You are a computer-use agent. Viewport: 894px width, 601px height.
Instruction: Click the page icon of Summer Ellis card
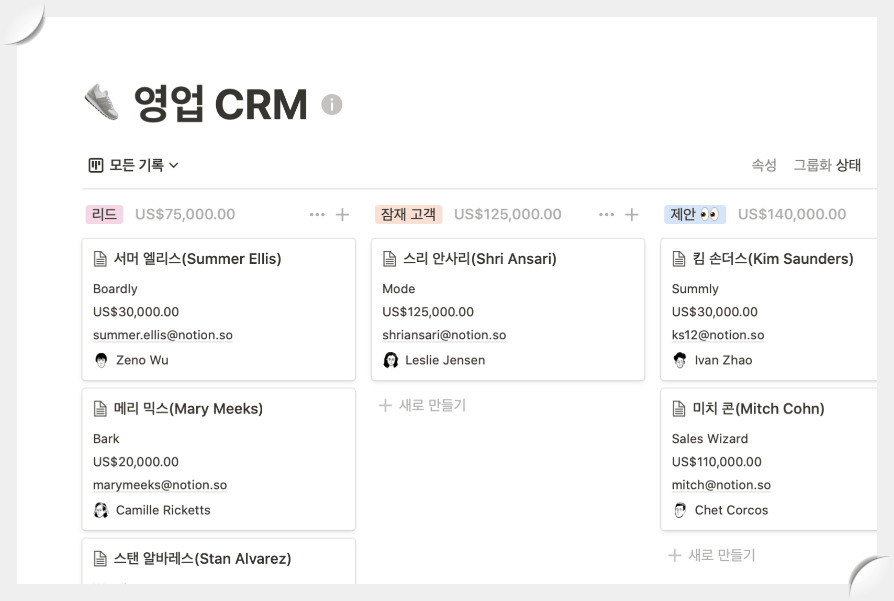[100, 259]
